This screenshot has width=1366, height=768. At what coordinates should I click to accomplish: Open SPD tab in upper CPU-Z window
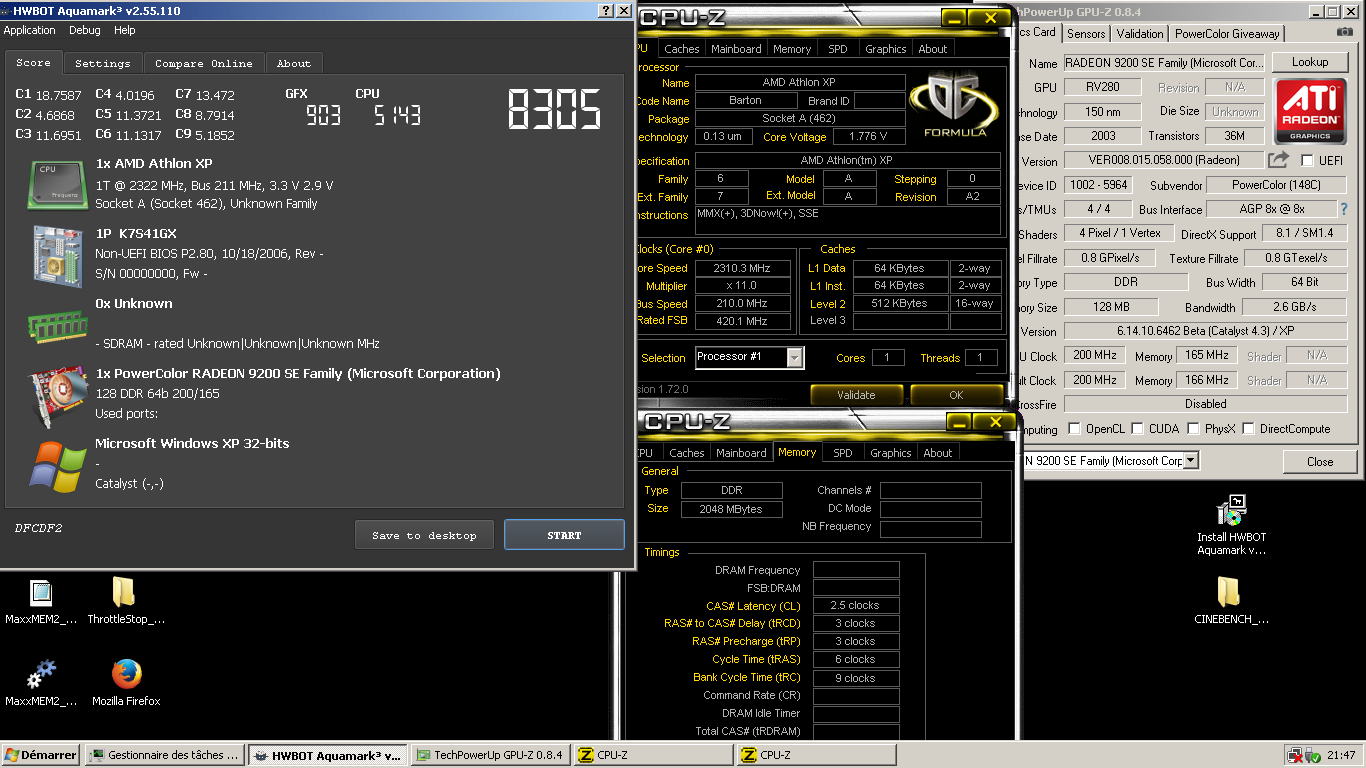pyautogui.click(x=838, y=49)
